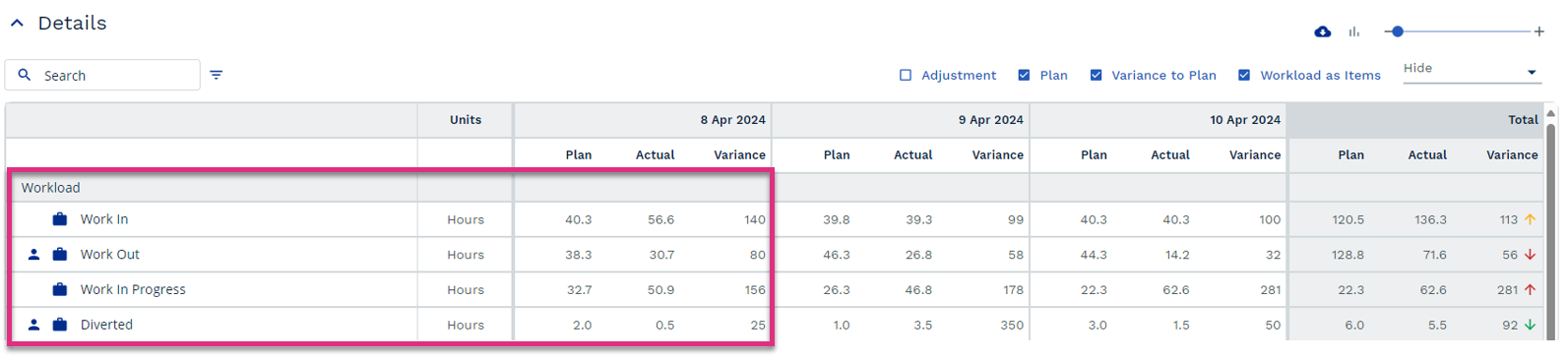The height and width of the screenshot is (361, 1568).
Task: Click the plus icon at slider end
Action: (x=1539, y=31)
